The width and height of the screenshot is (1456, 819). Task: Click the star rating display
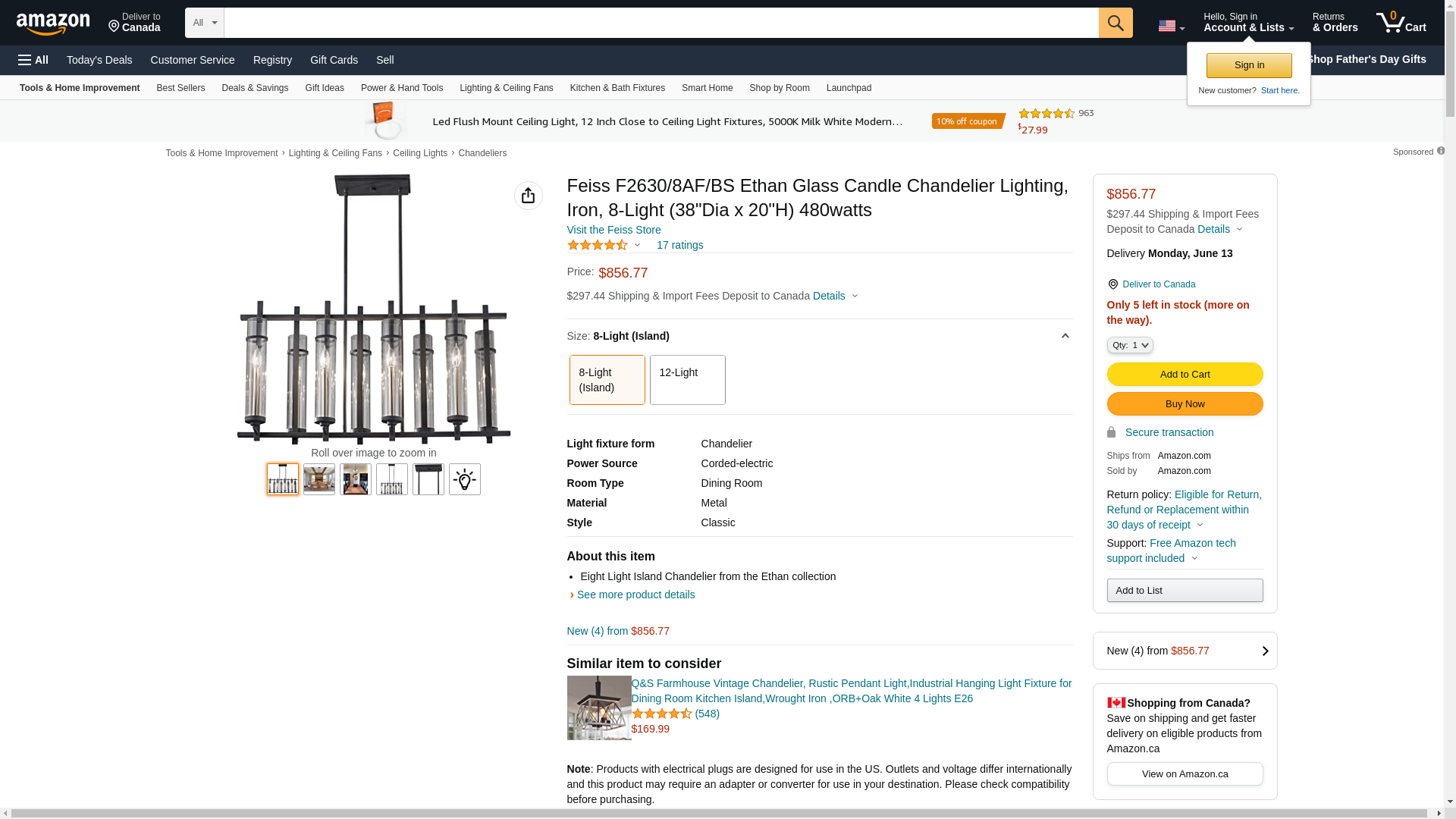point(598,245)
